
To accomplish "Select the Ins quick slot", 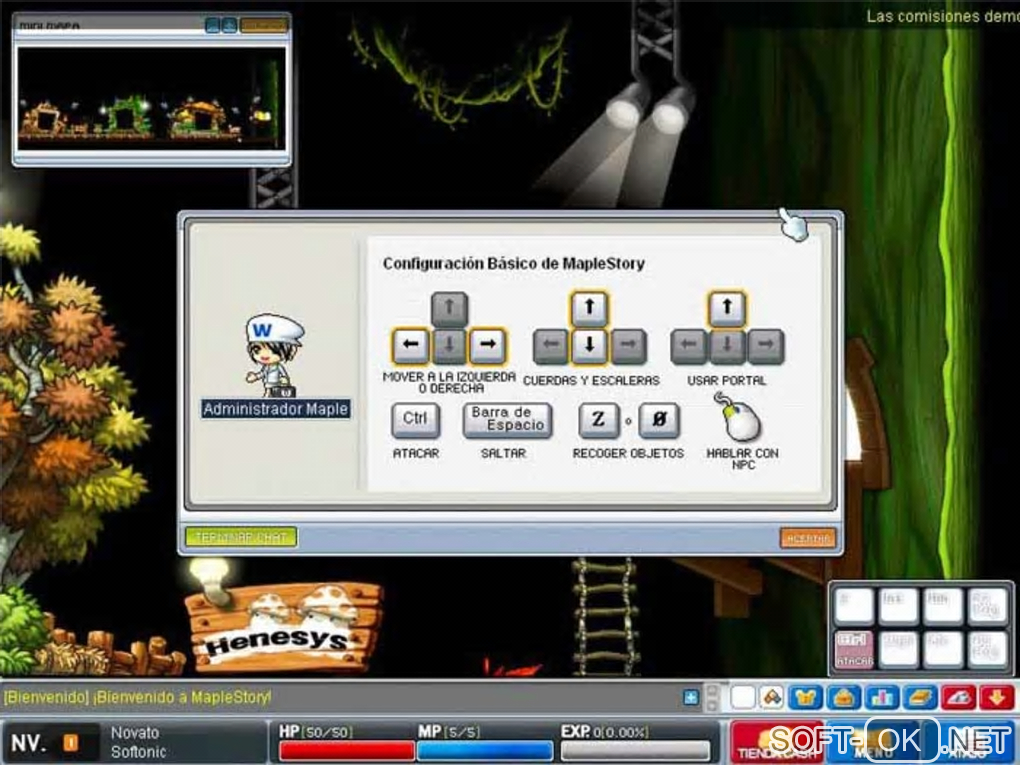I will (x=898, y=606).
